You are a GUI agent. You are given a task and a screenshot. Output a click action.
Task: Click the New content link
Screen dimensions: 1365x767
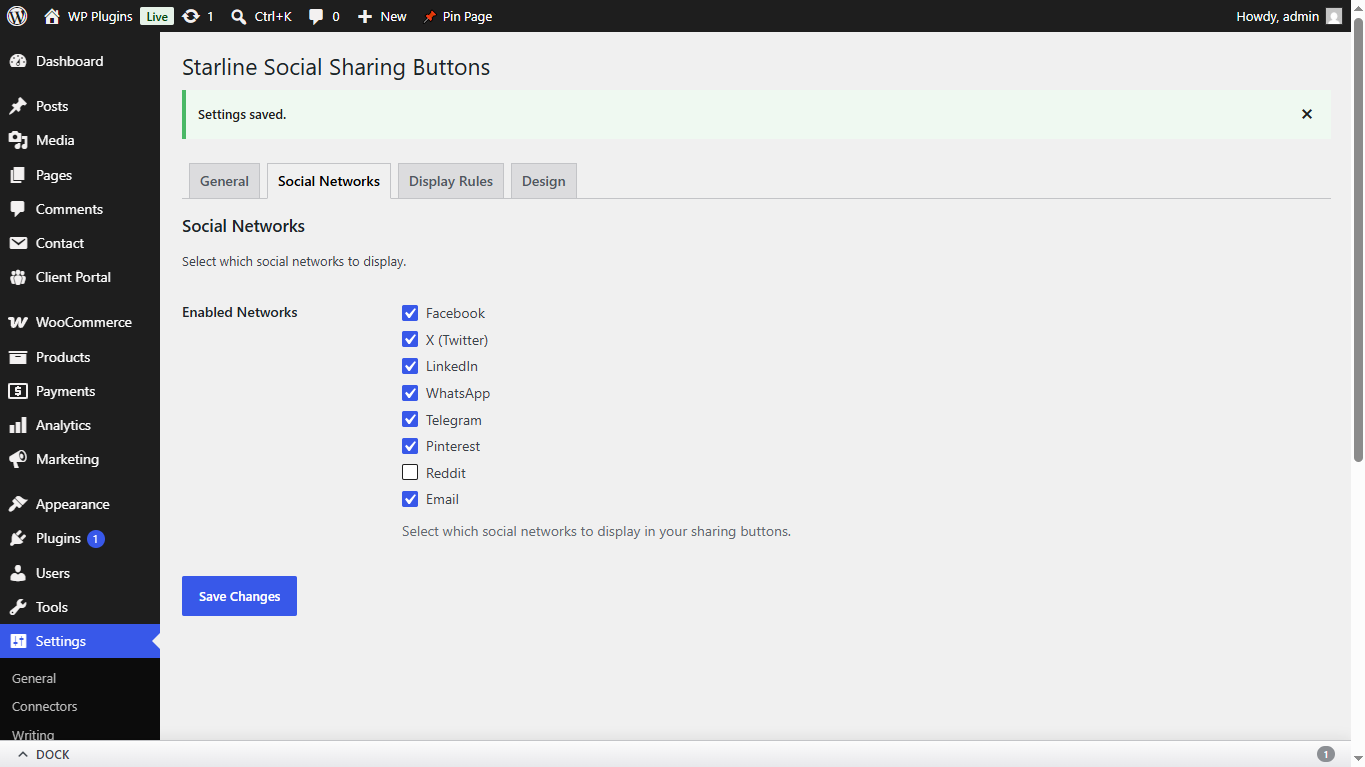pyautogui.click(x=382, y=16)
